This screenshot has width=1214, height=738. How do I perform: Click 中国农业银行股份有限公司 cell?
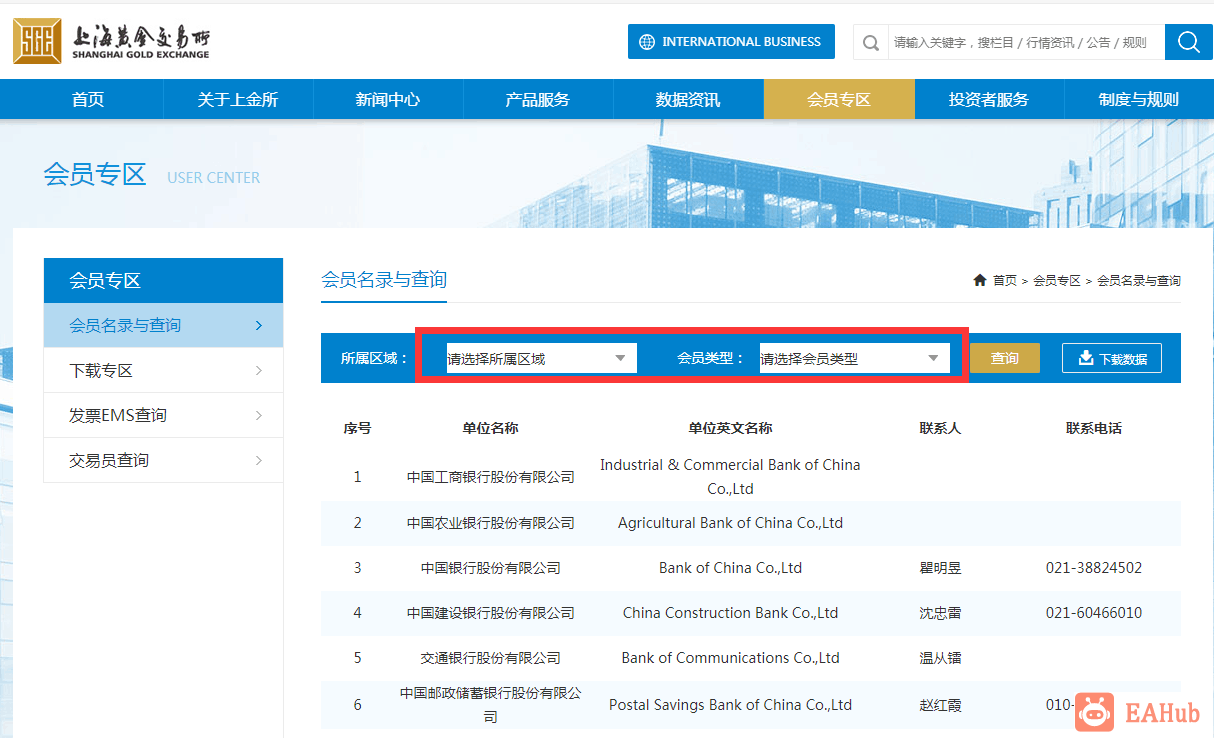pos(490,523)
